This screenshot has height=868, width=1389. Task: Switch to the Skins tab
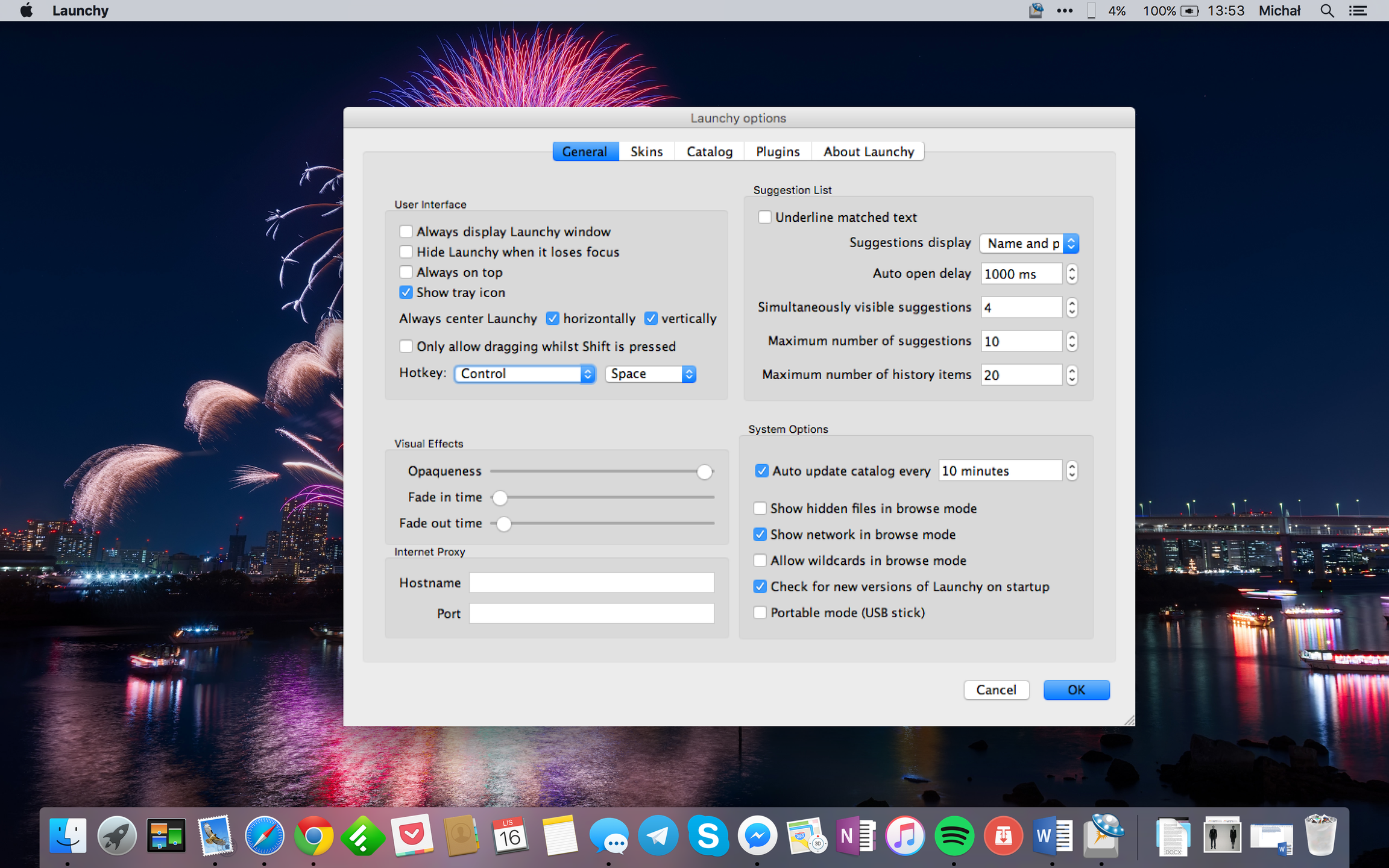(646, 152)
